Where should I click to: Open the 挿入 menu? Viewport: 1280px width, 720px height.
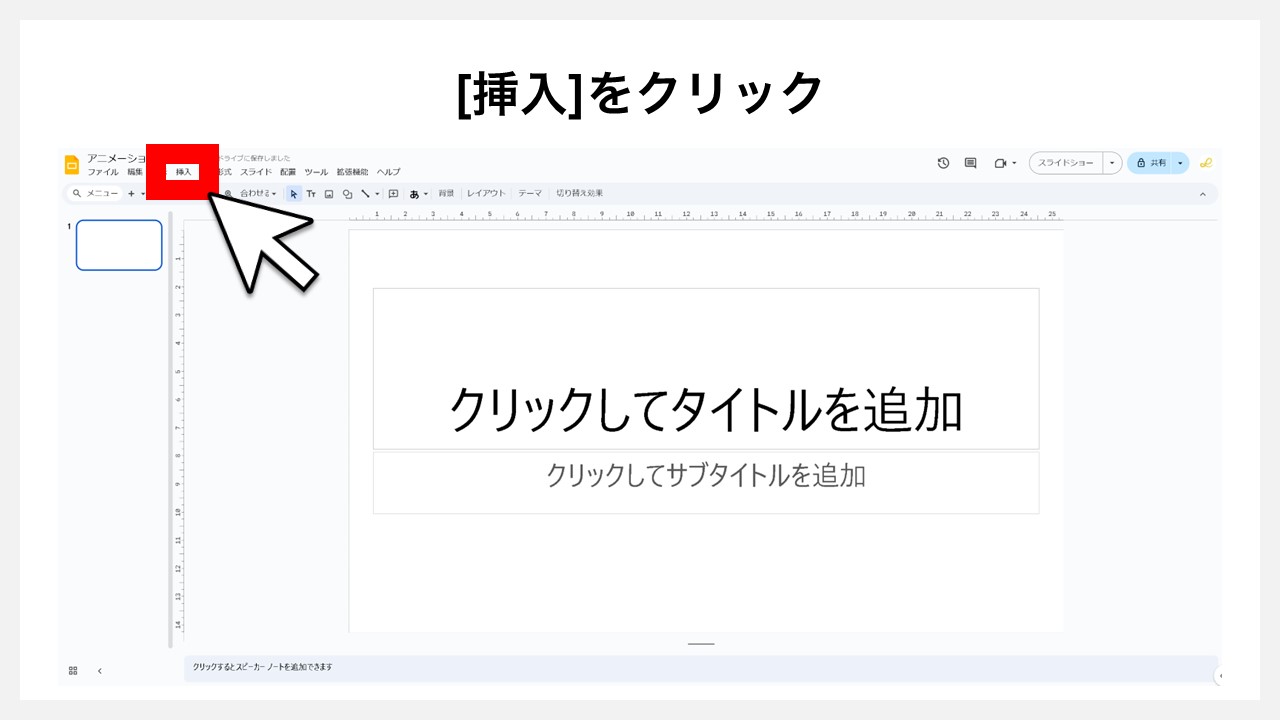182,171
